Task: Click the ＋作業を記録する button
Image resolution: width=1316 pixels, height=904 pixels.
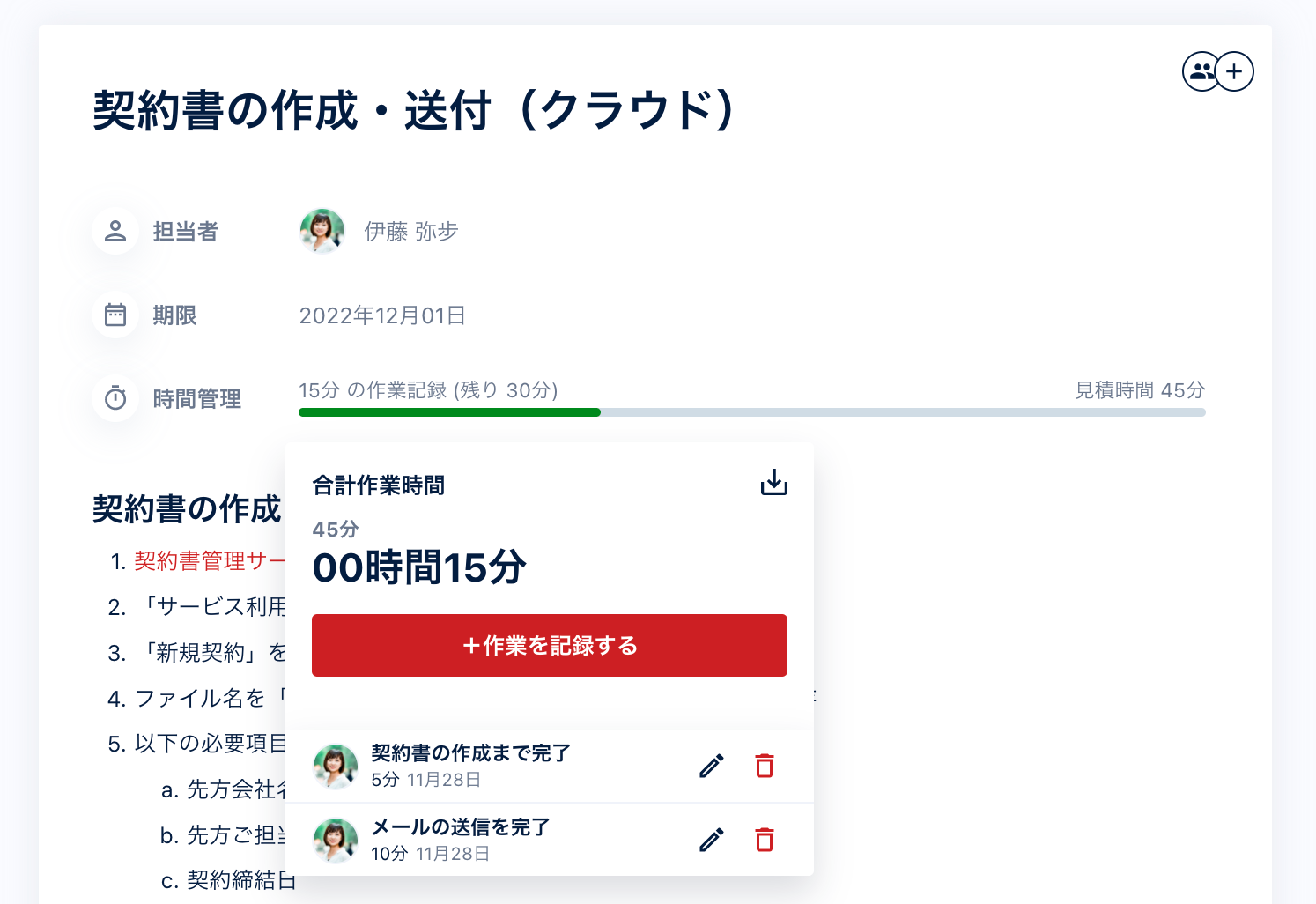Action: coord(550,645)
